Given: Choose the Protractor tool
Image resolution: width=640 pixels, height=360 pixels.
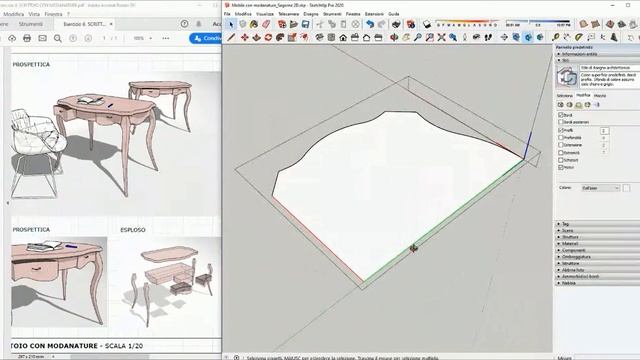Looking at the screenshot, I should [x=579, y=38].
